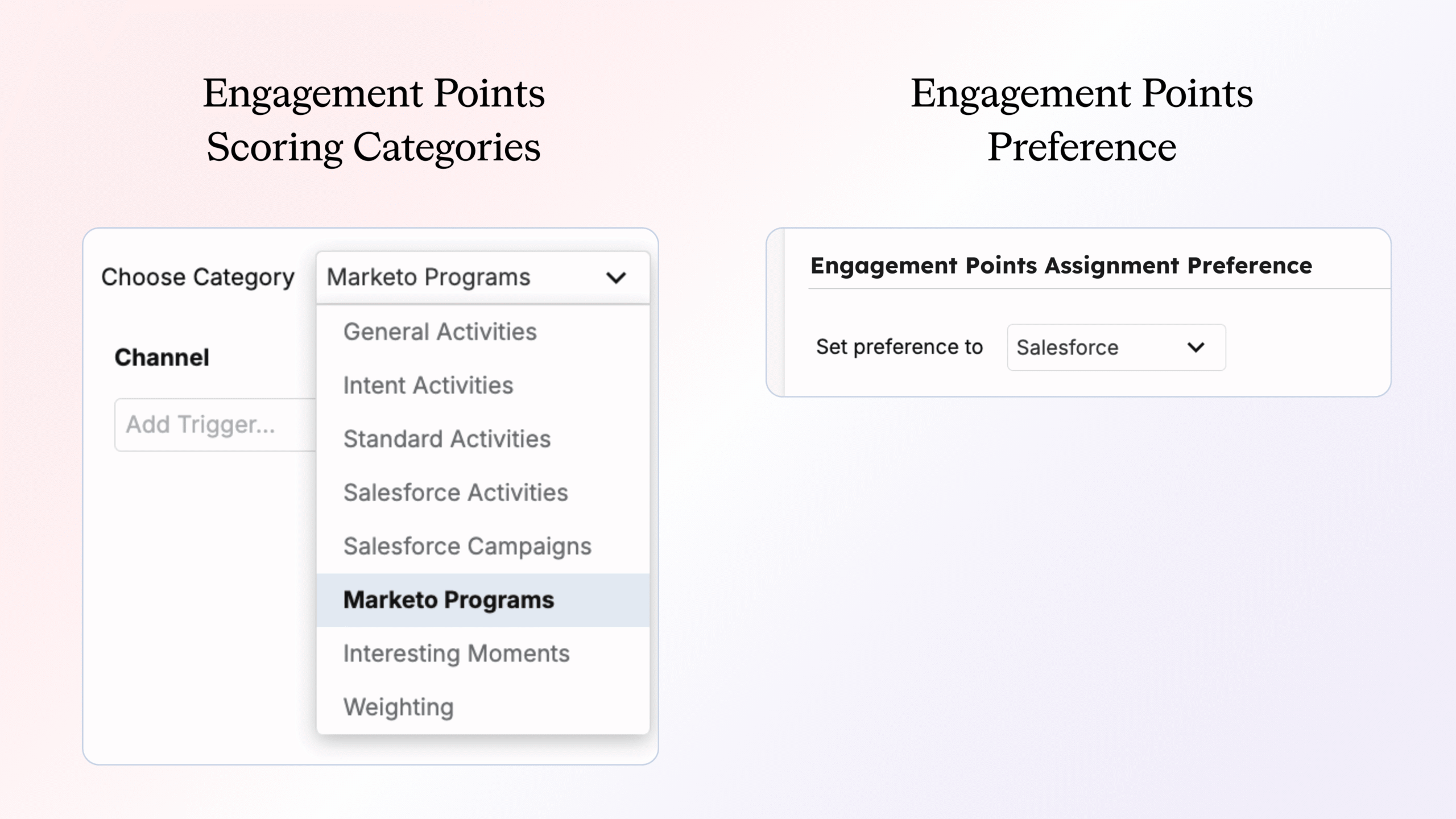Select General Activities from the category list

point(440,332)
